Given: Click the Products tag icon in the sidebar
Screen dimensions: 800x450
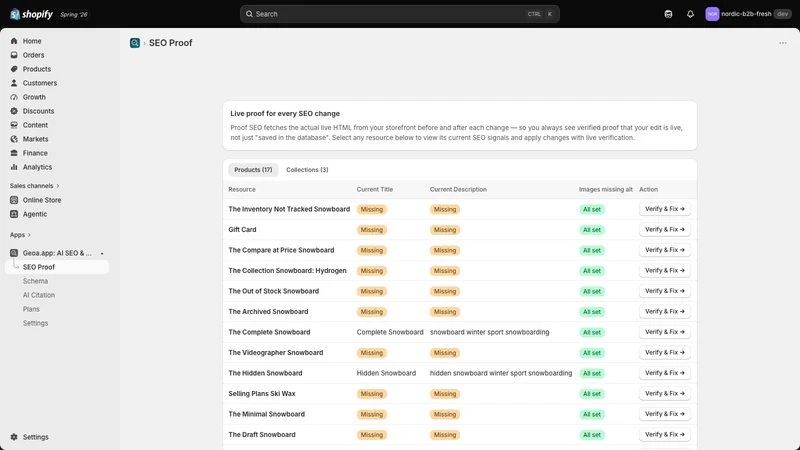Looking at the screenshot, I should pos(14,69).
